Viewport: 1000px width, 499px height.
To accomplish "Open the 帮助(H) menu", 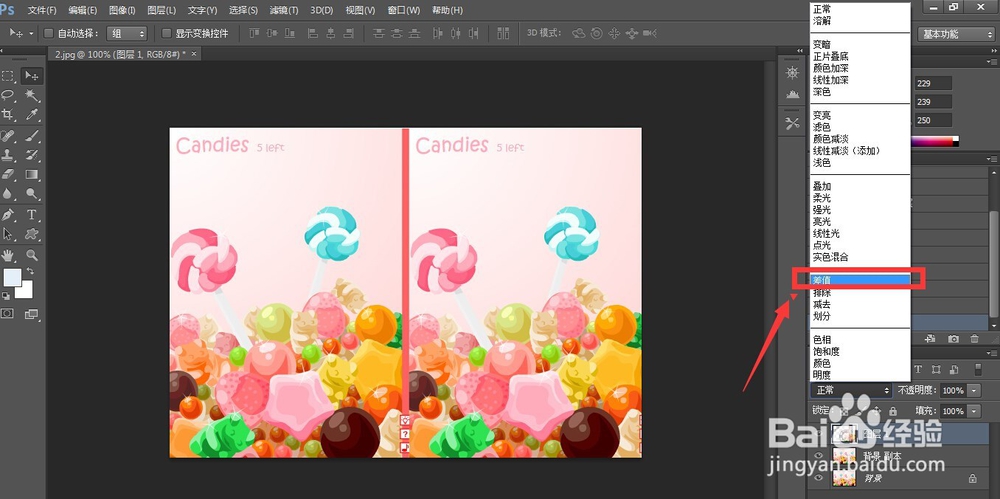I will [448, 10].
